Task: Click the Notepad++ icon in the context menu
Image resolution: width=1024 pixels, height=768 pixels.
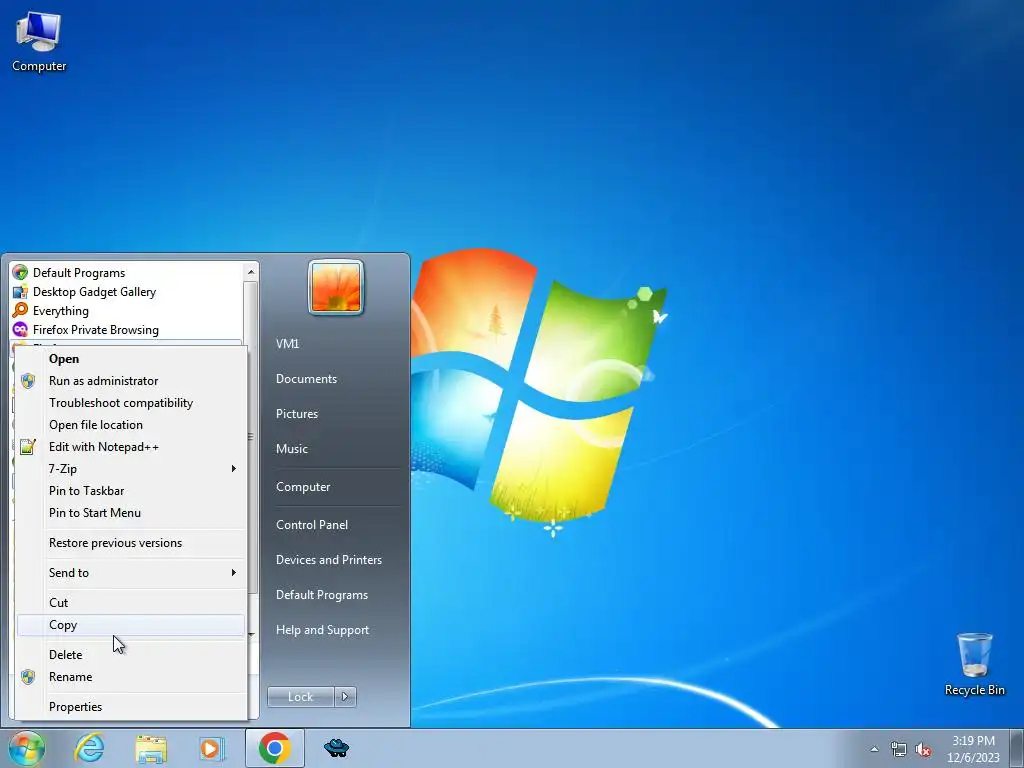Action: coord(27,447)
